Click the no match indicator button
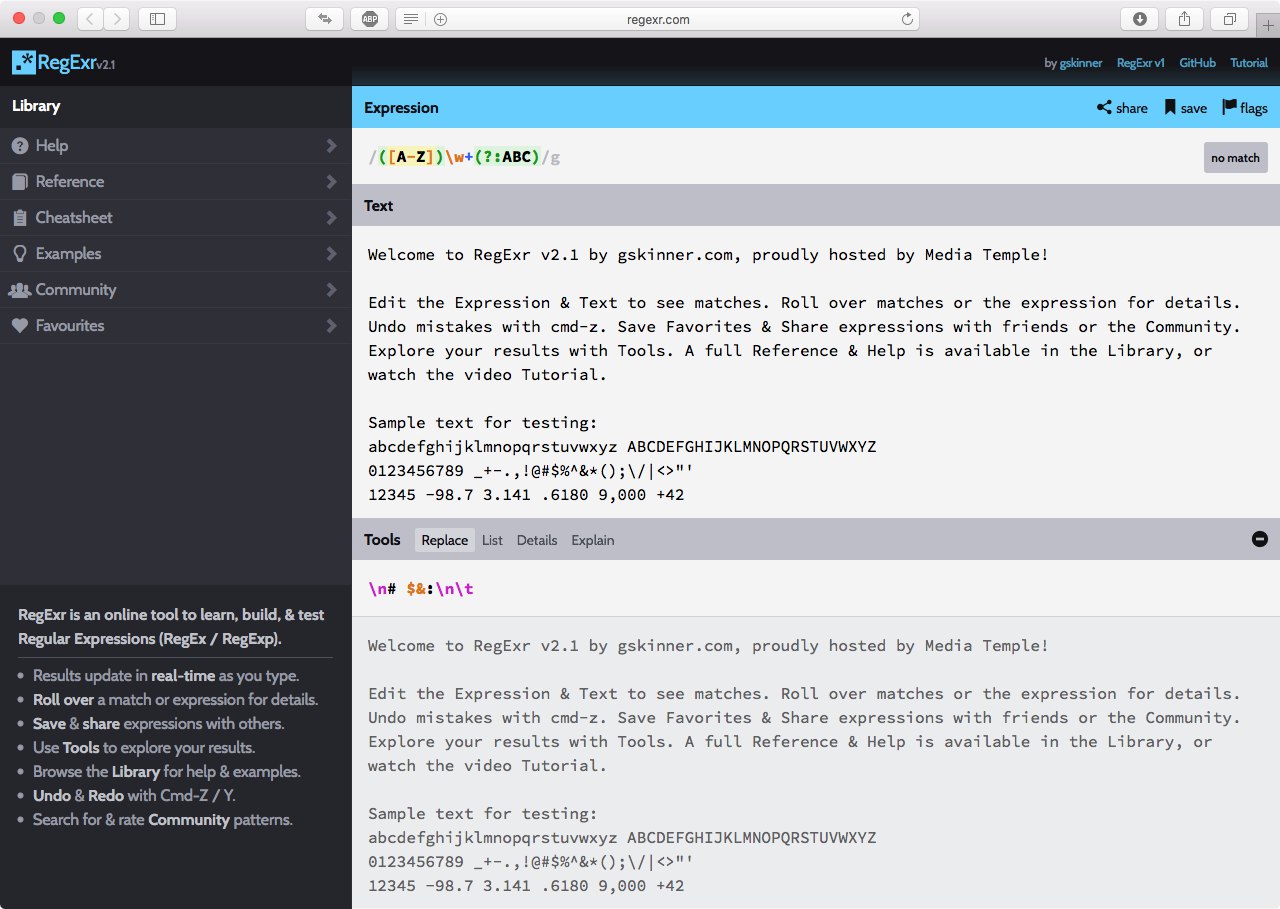This screenshot has width=1280, height=909. pos(1235,158)
